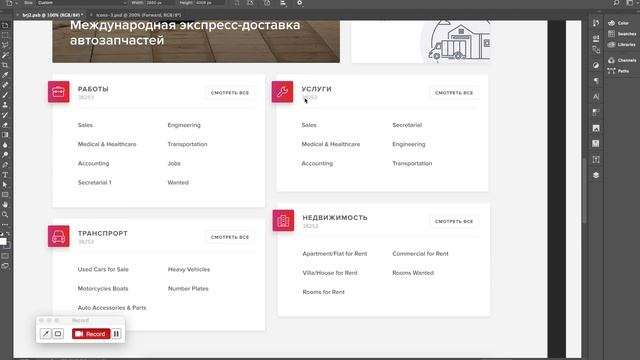Viewport: 640px width, 360px height.
Task: Open the Size preset dropdown showing Custom
Action: click(x=82, y=3)
